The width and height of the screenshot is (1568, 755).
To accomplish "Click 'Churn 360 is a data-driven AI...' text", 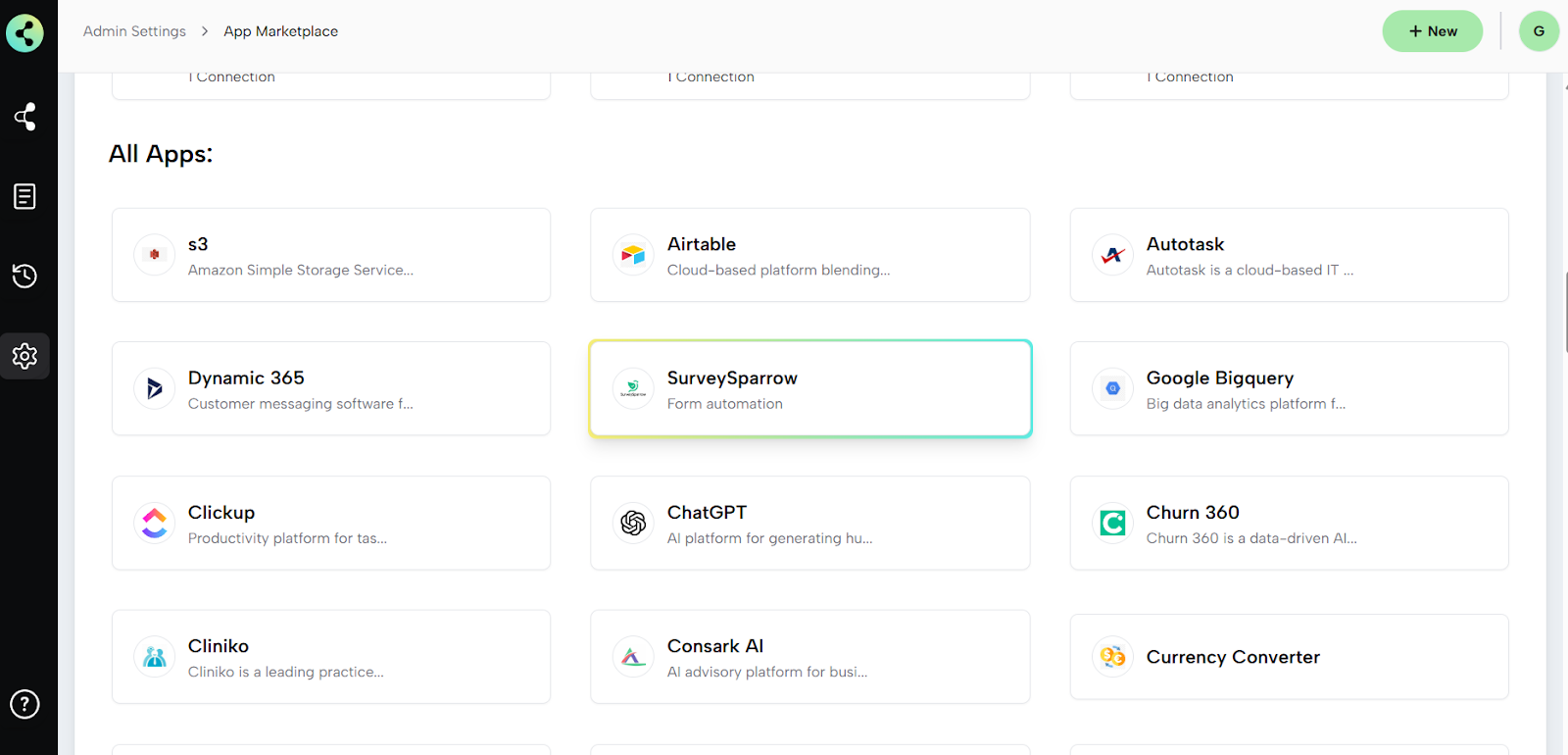I will pos(1251,537).
